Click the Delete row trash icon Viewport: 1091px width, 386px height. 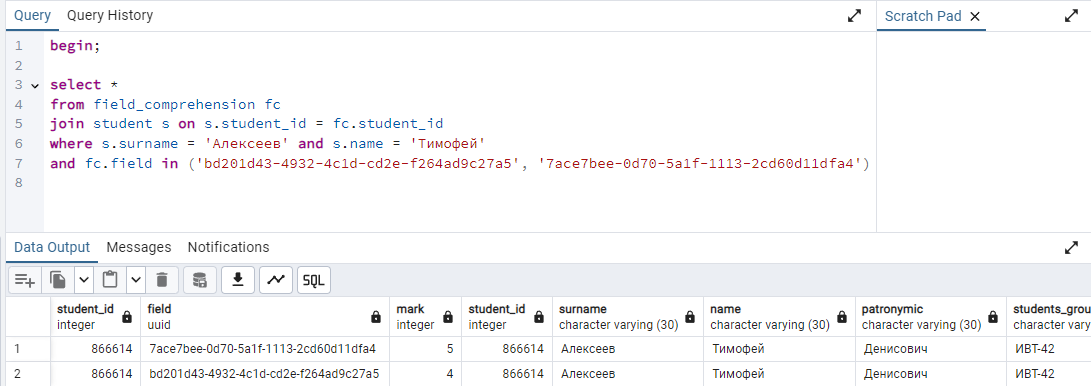[x=161, y=280]
